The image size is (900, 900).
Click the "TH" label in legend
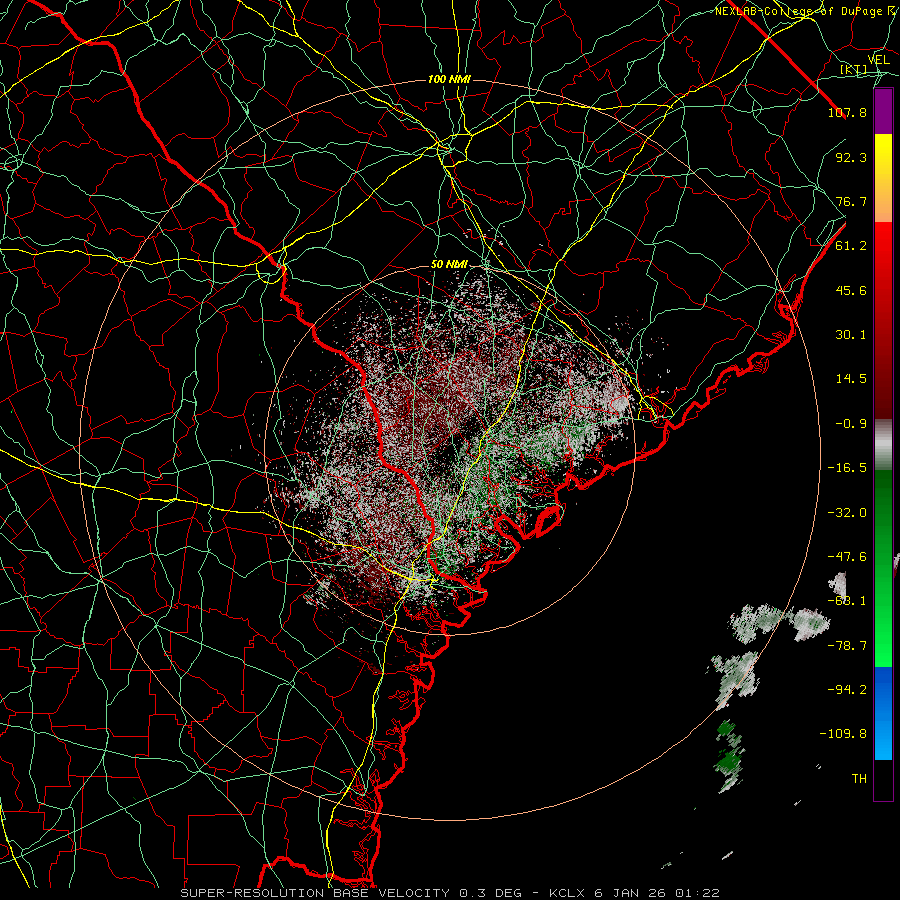point(859,779)
